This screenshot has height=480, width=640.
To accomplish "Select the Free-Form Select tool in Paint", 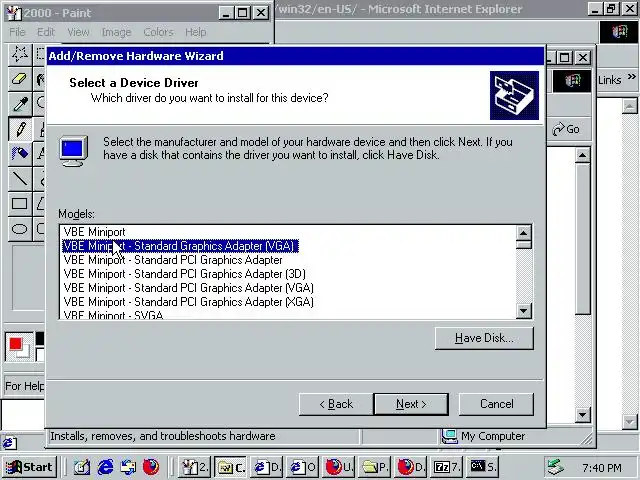I will pos(20,54).
